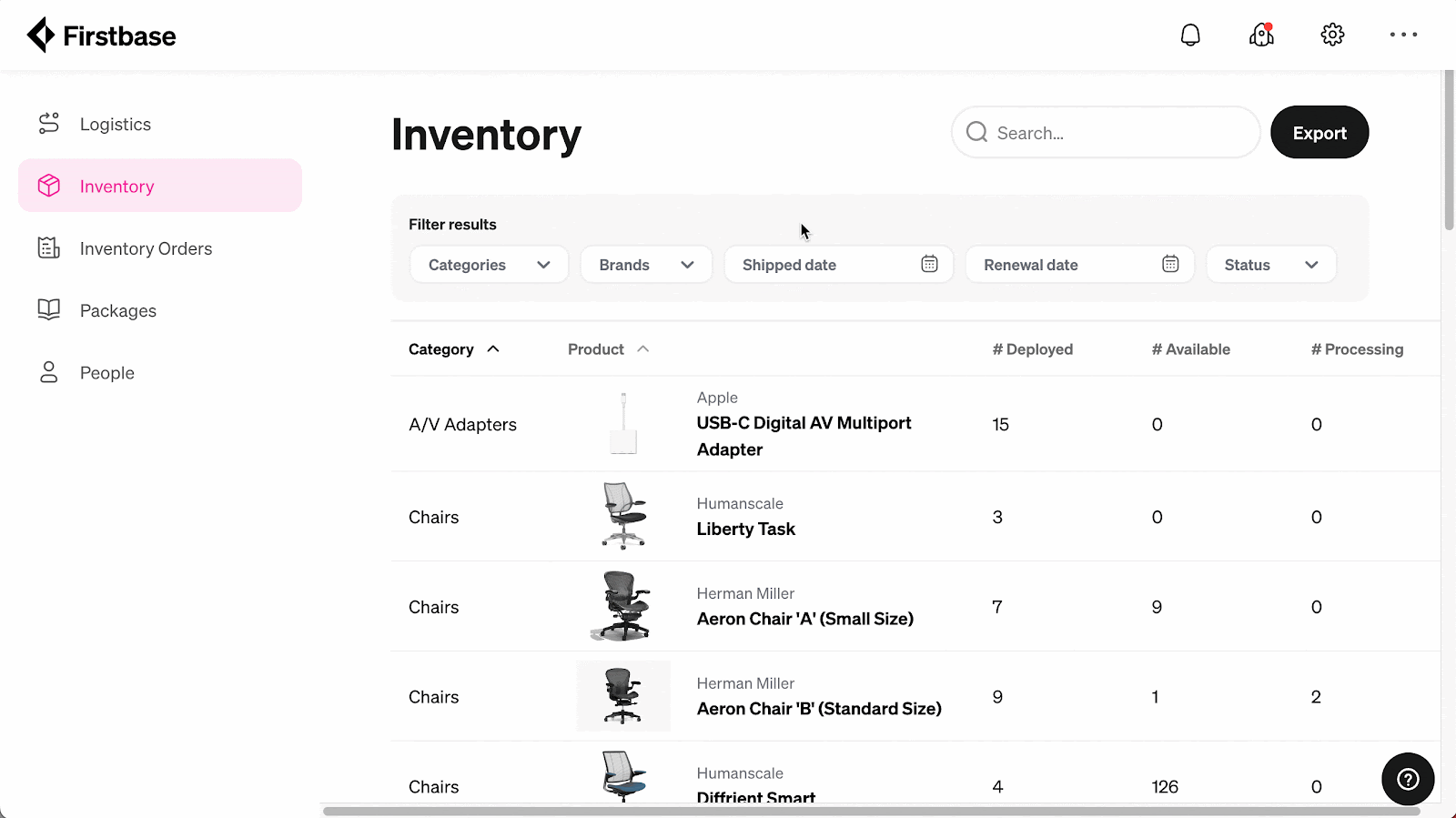Open the three-dot more menu

coord(1403,35)
